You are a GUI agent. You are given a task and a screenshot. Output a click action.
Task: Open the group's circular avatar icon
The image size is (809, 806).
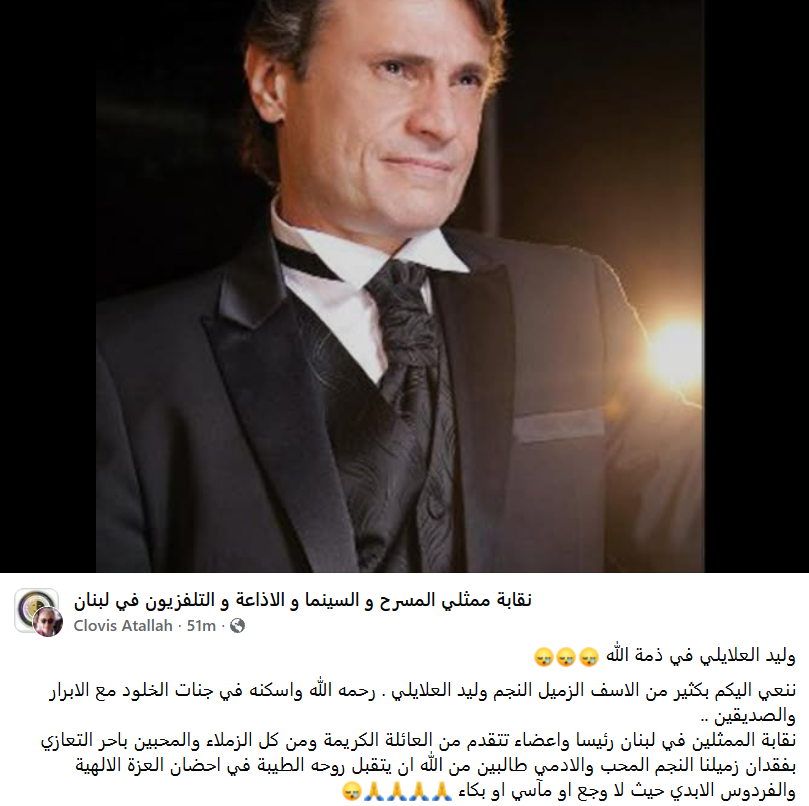36,610
